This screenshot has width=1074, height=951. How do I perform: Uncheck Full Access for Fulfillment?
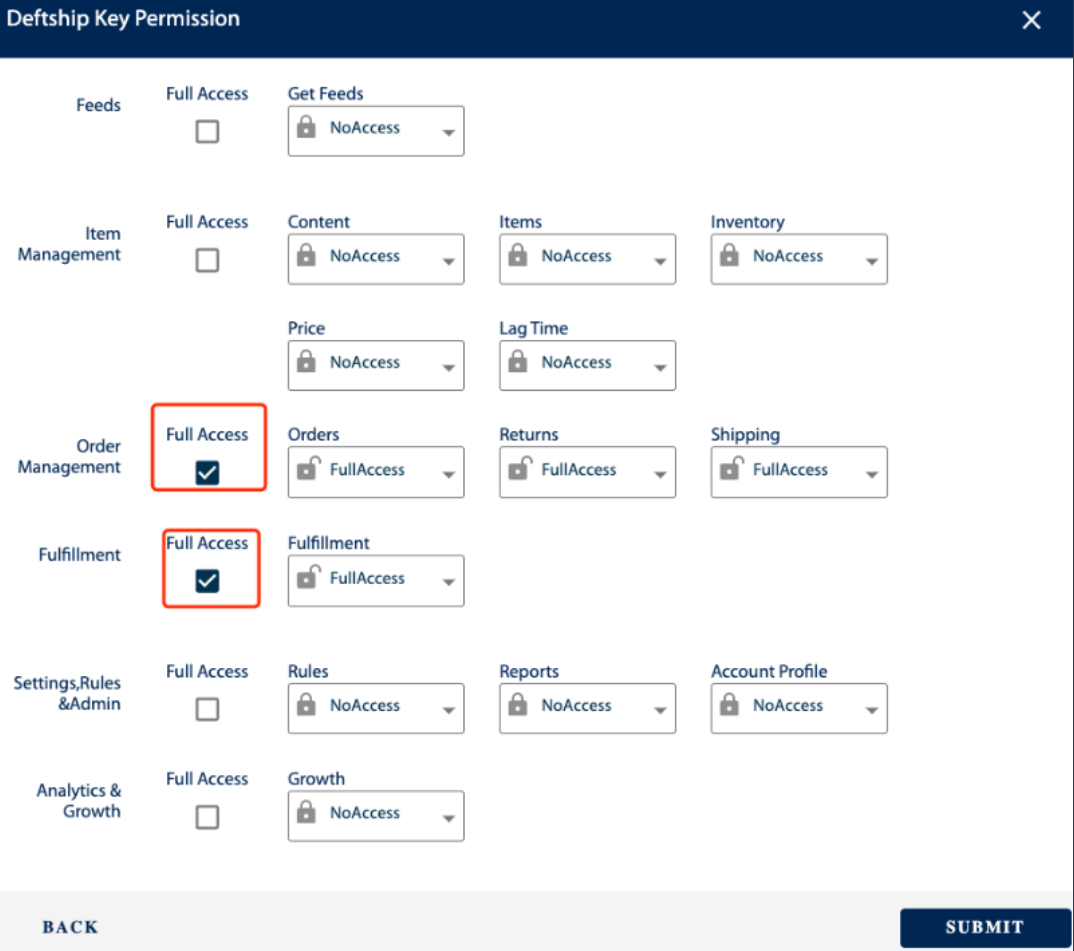[x=208, y=580]
